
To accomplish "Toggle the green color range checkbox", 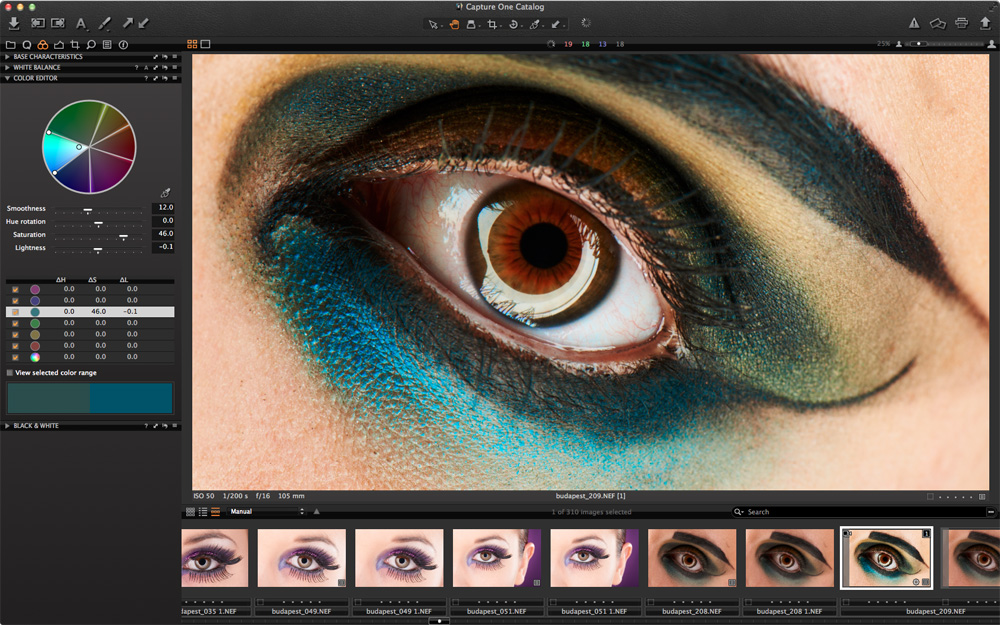I will tap(14, 323).
